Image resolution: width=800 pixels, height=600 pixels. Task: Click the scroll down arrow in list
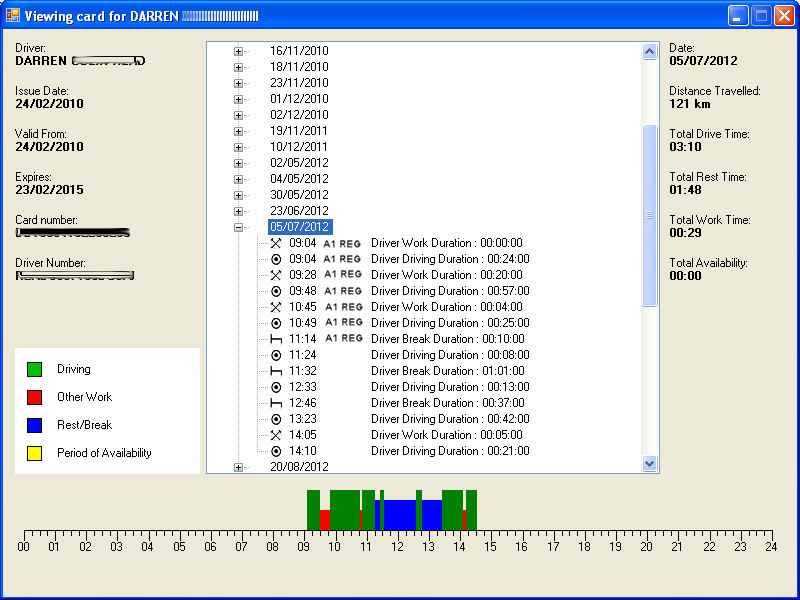click(x=649, y=464)
